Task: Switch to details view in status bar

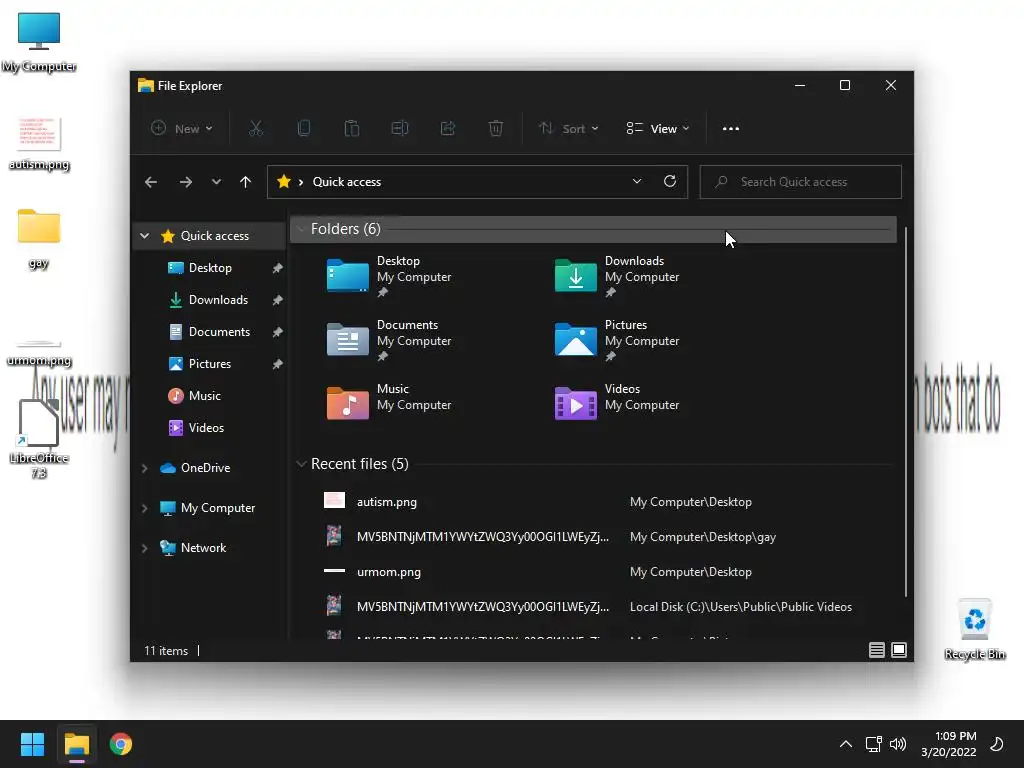Action: [876, 650]
